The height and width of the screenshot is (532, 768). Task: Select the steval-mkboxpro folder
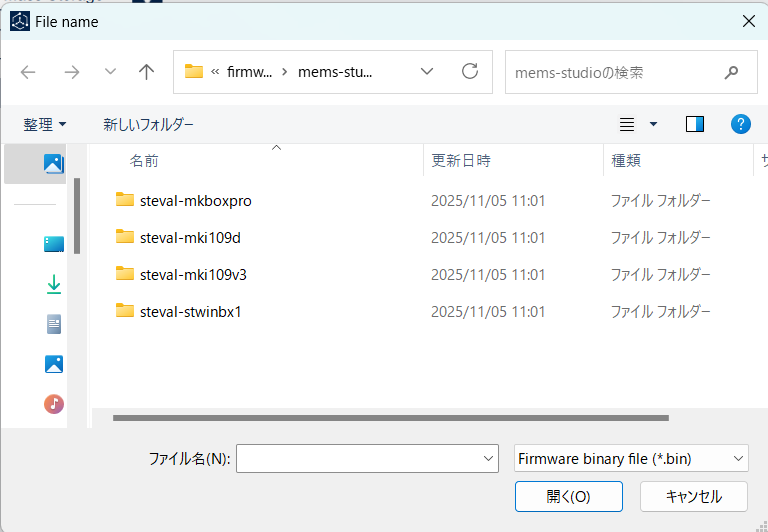[195, 200]
